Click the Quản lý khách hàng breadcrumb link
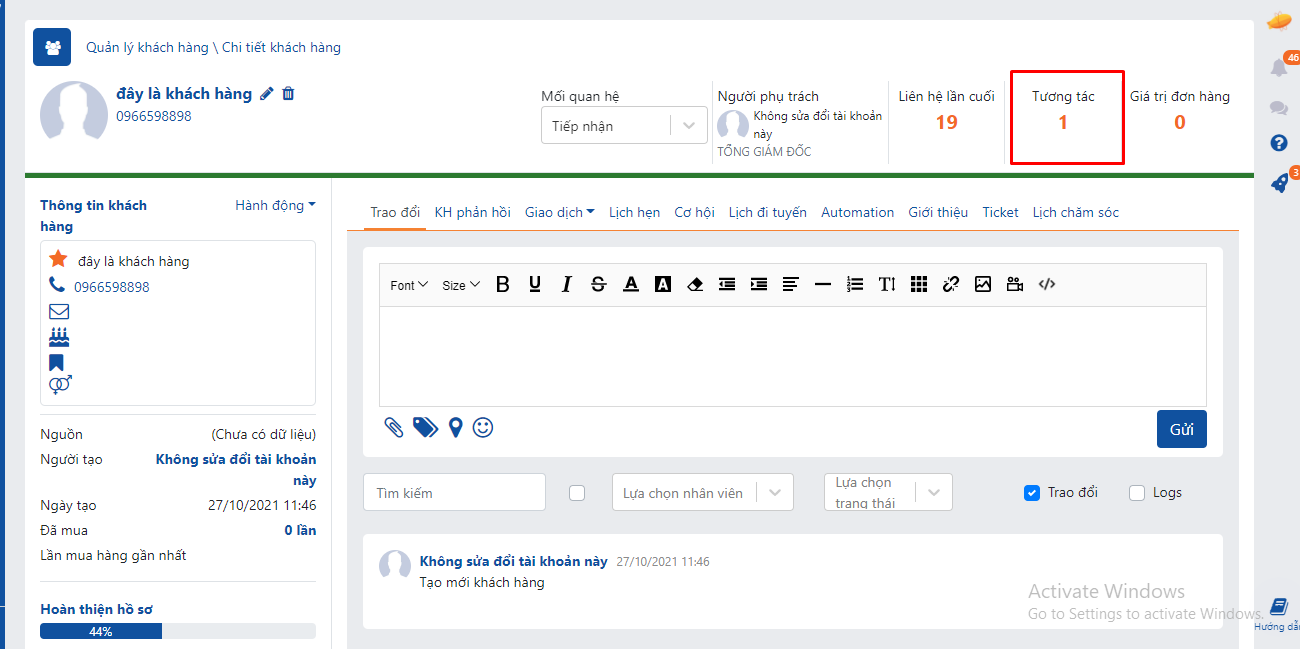This screenshot has height=649, width=1300. 147,47
